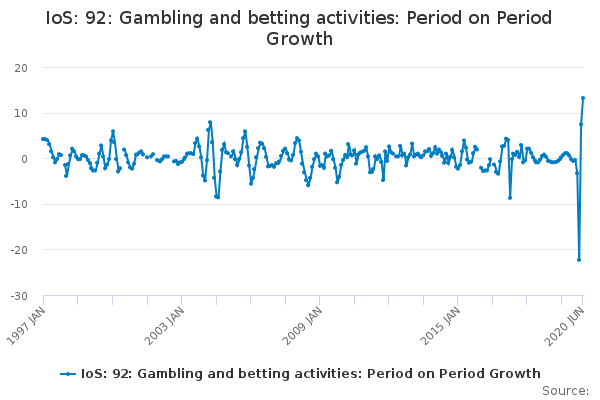Click the y-axis label -30
Image resolution: width=600 pixels, height=400 pixels.
[x=18, y=296]
